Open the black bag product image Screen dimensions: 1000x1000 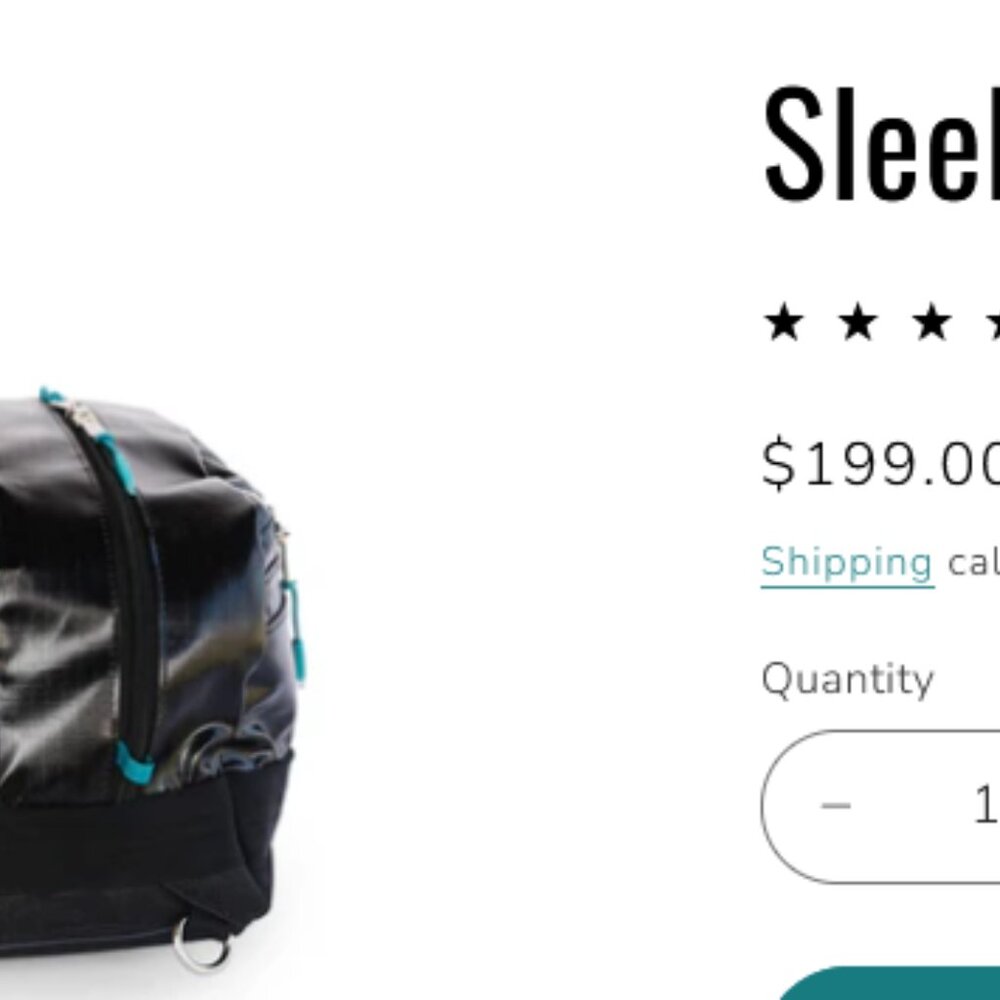pyautogui.click(x=152, y=677)
